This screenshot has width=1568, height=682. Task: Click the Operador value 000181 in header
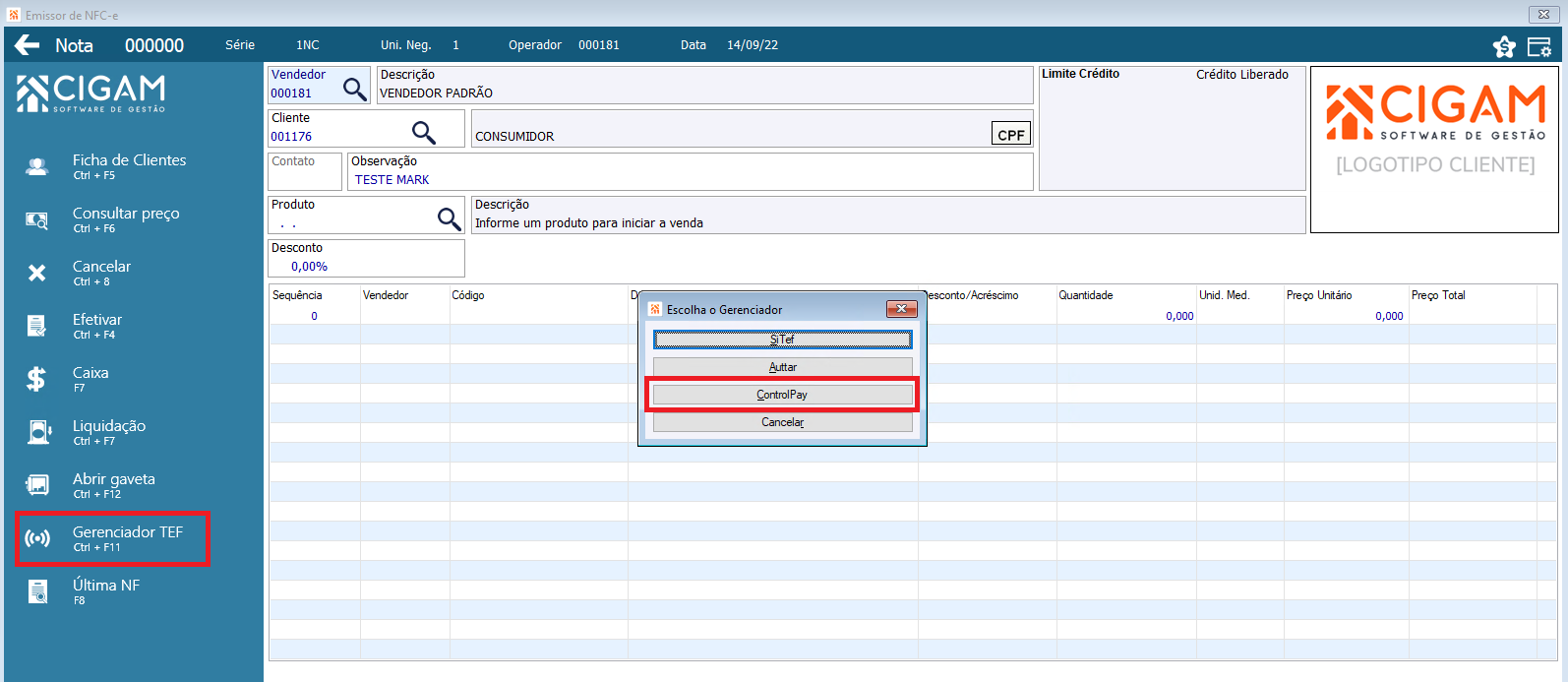(599, 45)
